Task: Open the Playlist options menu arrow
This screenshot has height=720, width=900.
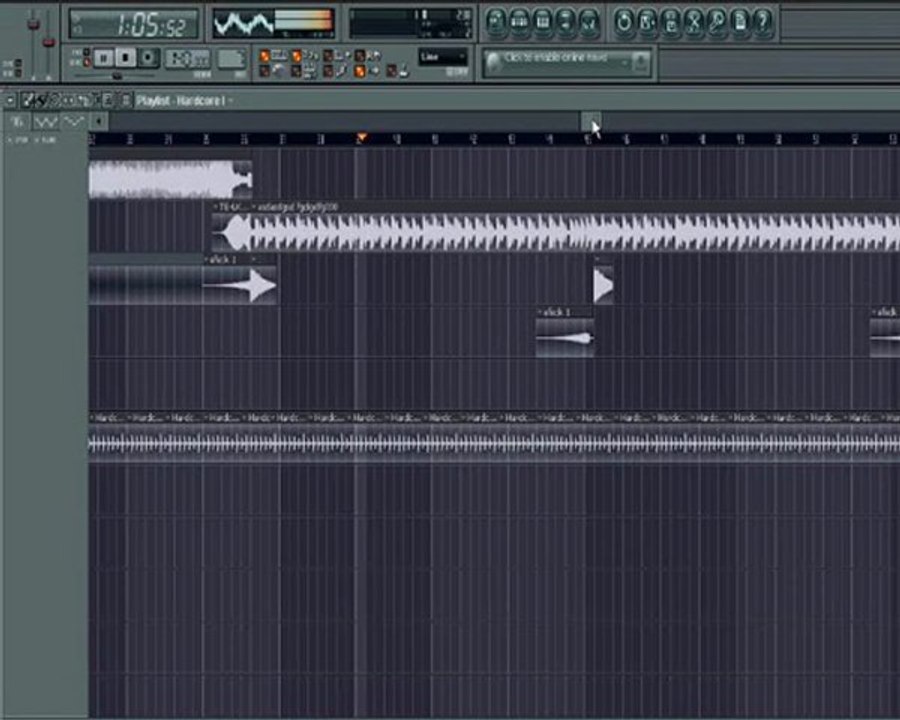Action: 10,101
